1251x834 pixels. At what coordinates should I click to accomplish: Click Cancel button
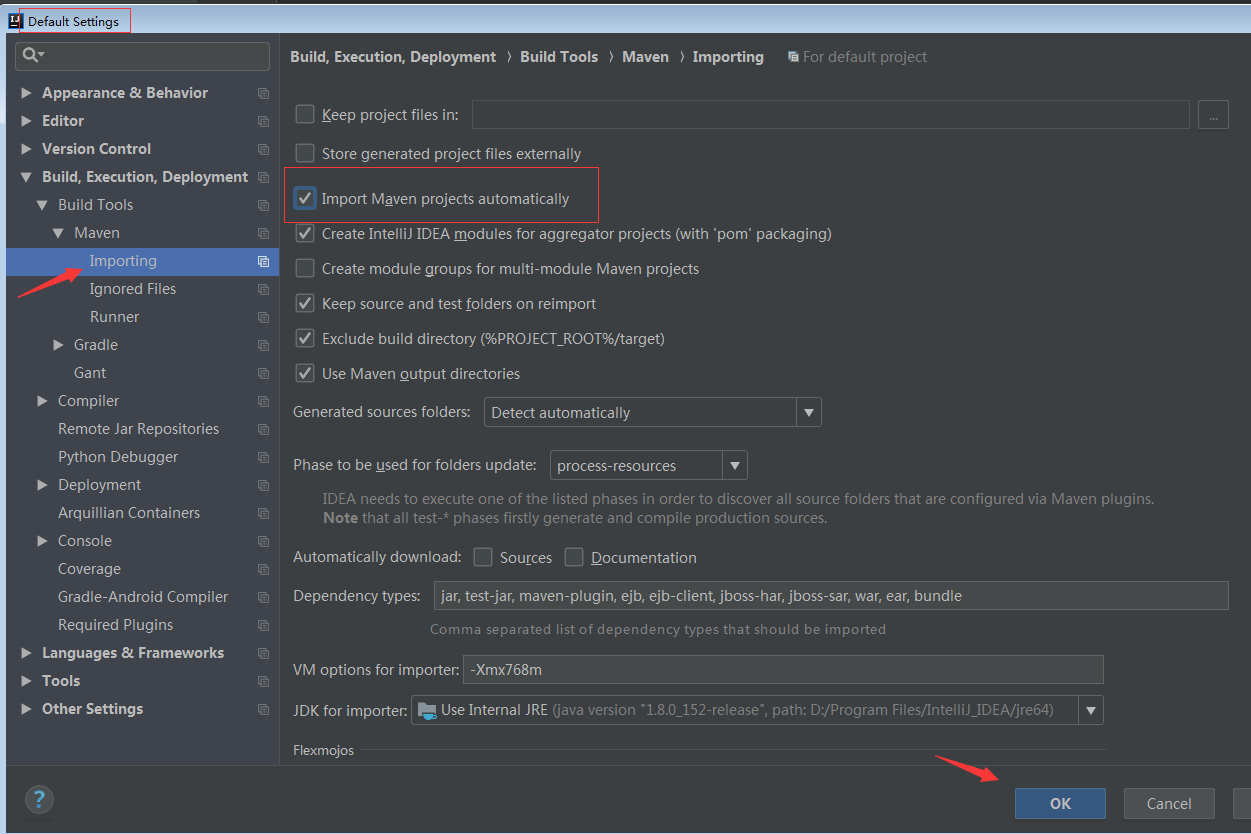[x=1169, y=803]
